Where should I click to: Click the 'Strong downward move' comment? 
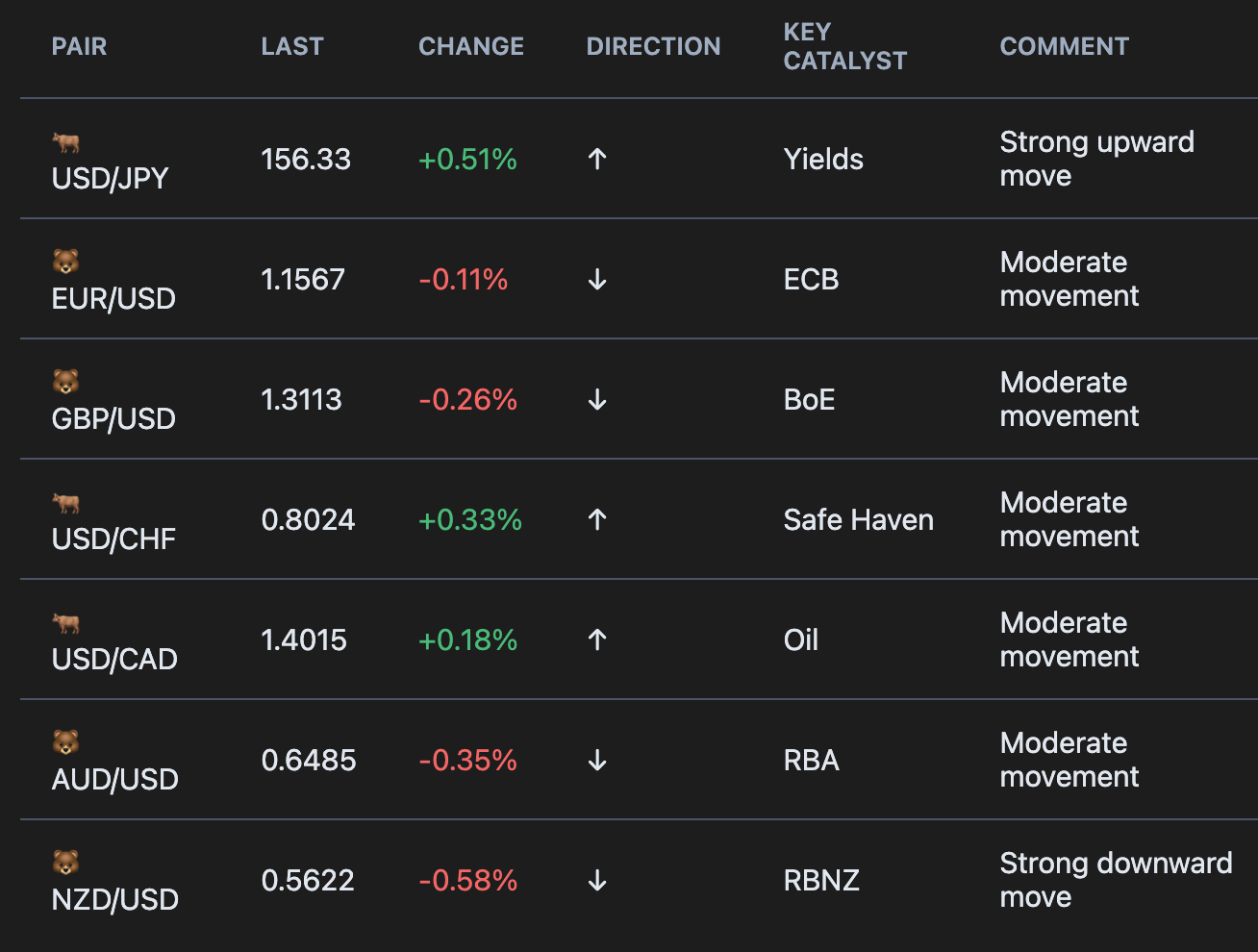click(1117, 881)
